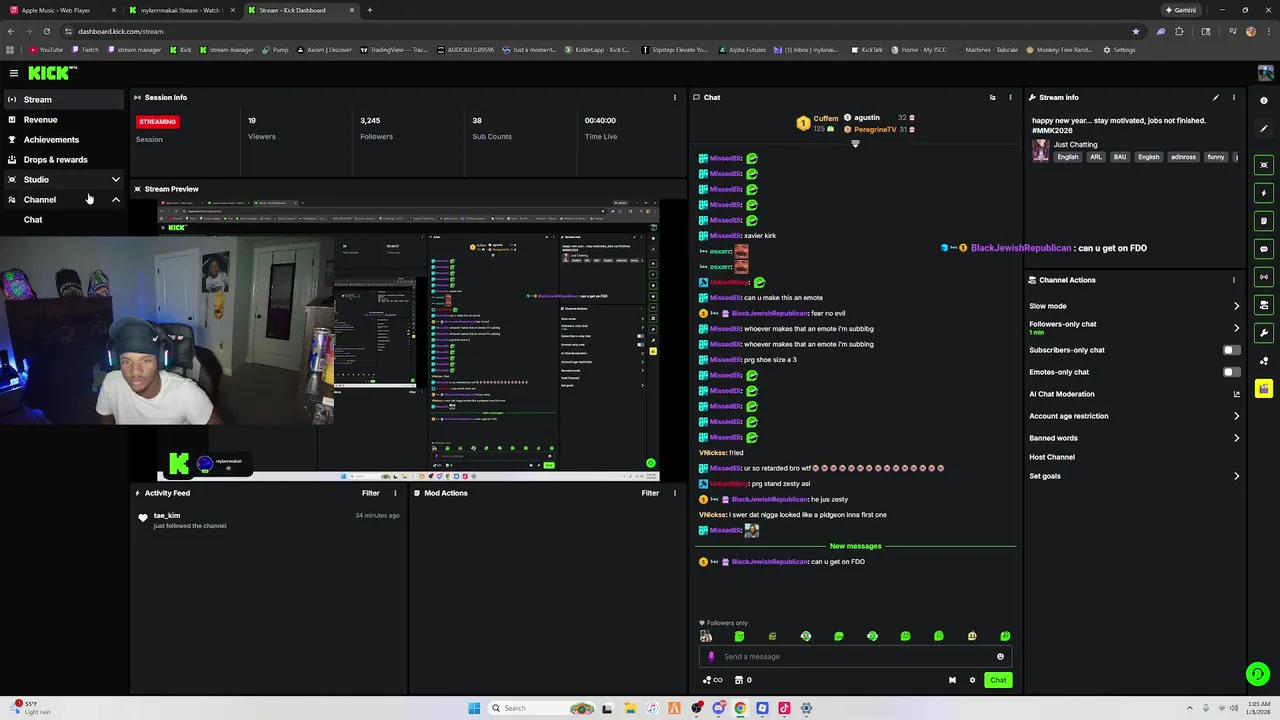The width and height of the screenshot is (1280, 720).
Task: Open Achievements in left sidebar
Action: (63, 140)
